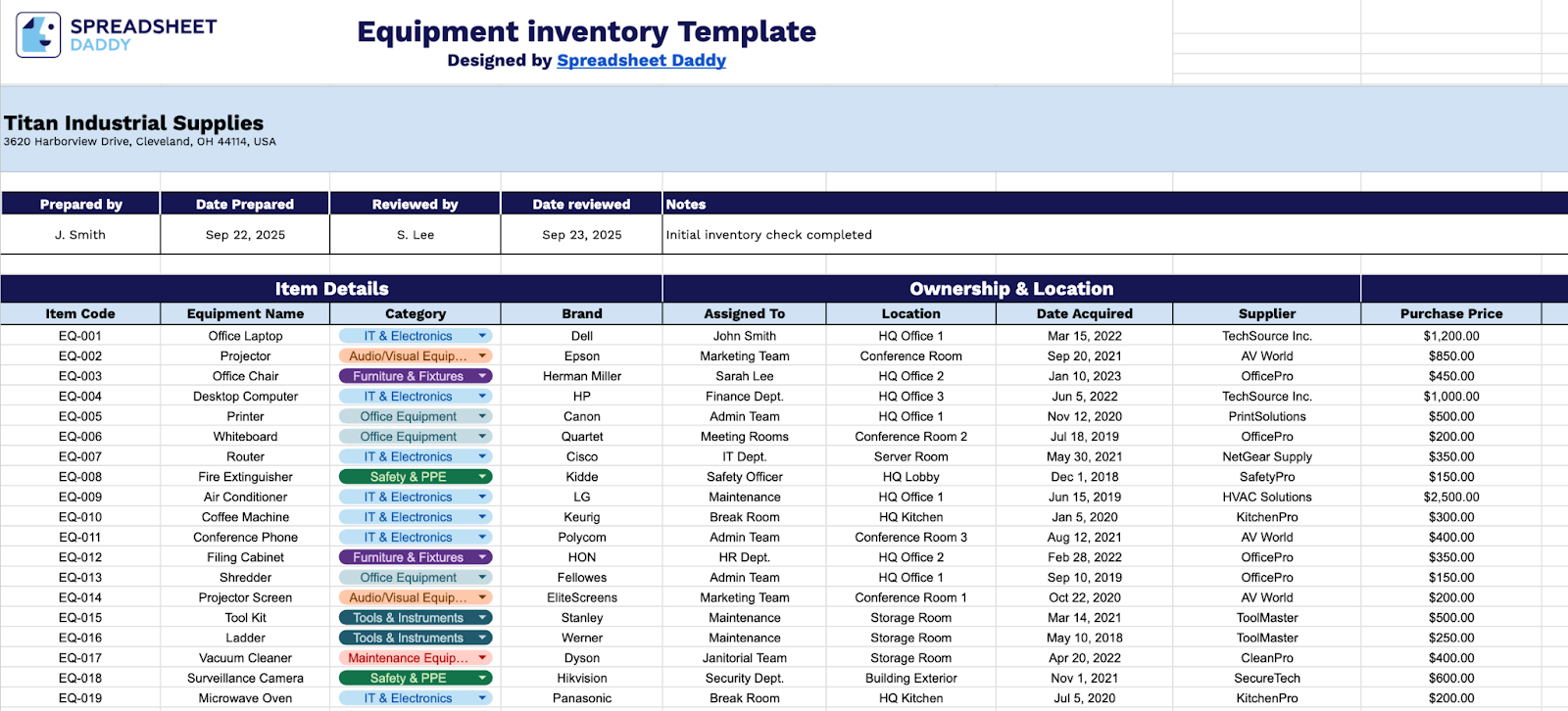This screenshot has height=711, width=1568.
Task: Click the Sep 23, 2025 date cell
Action: pyautogui.click(x=582, y=235)
